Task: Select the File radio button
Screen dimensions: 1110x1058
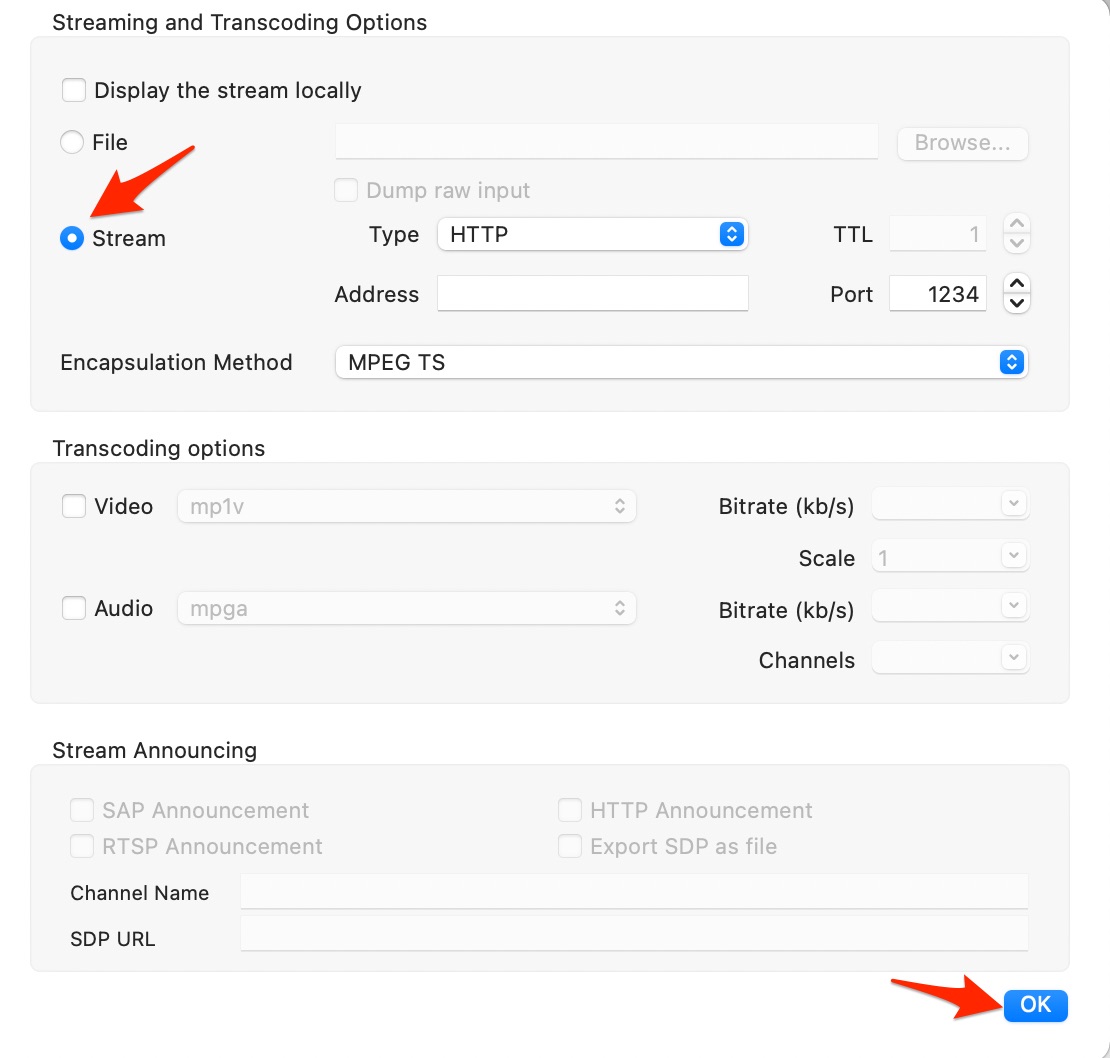Action: (71, 142)
